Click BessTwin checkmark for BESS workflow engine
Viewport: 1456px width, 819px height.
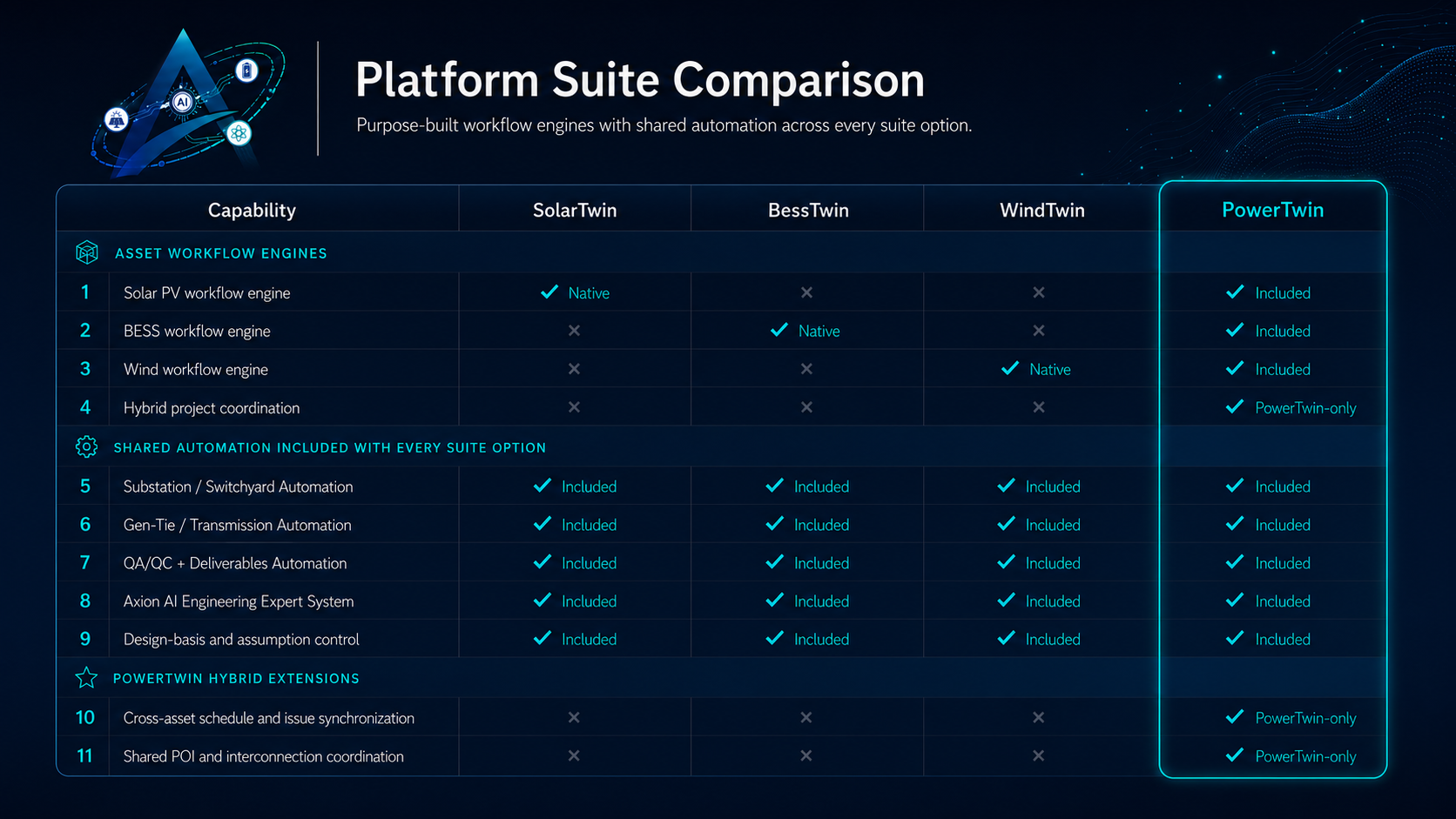pos(779,331)
